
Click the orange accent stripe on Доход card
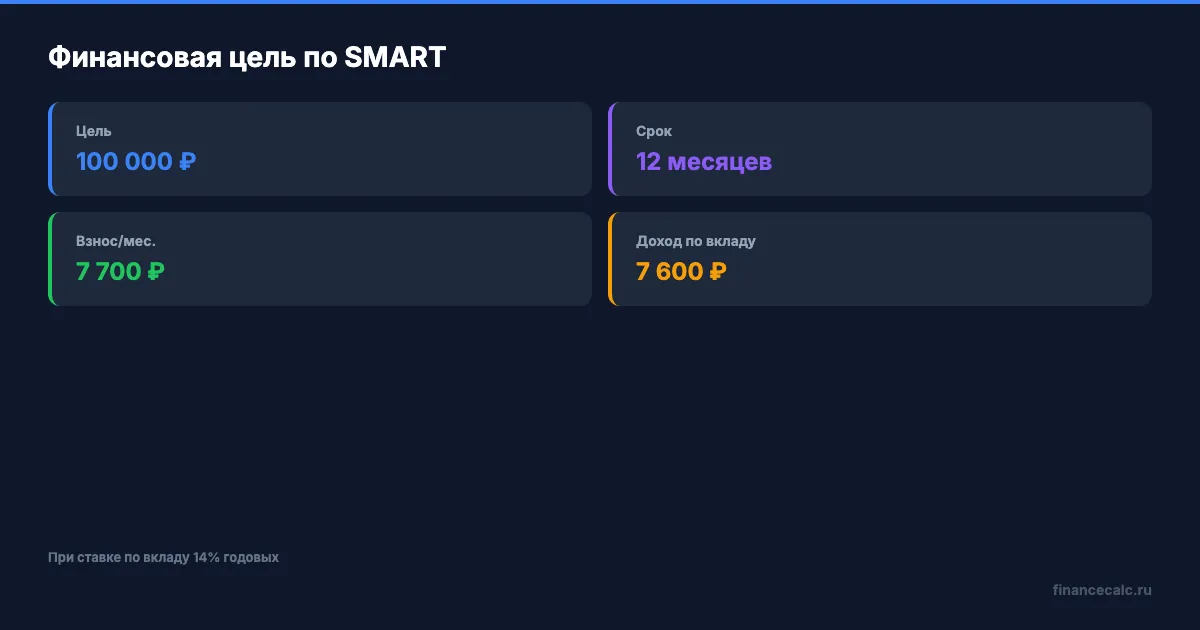610,259
